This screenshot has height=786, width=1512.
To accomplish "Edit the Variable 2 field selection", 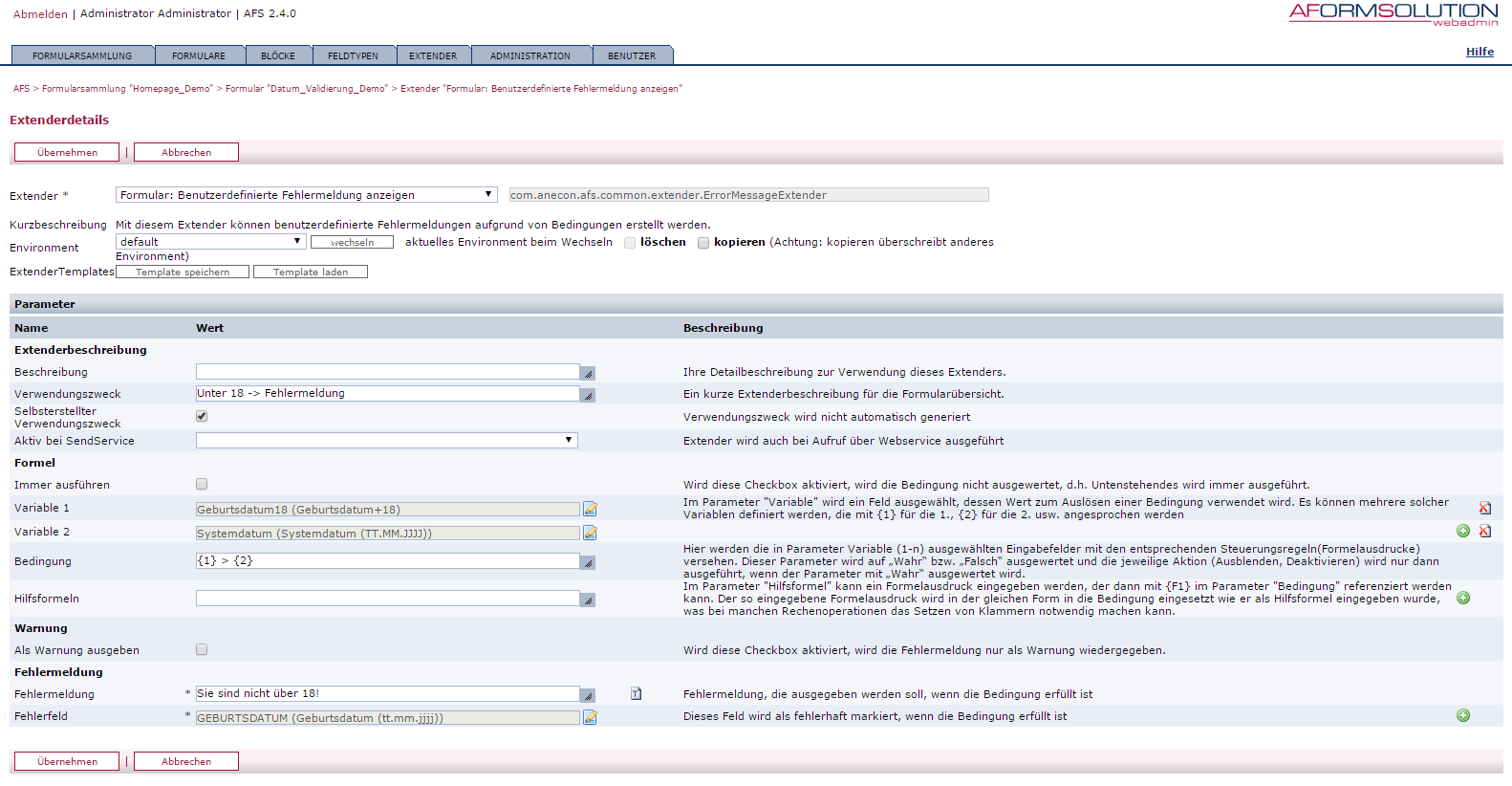I will [590, 533].
